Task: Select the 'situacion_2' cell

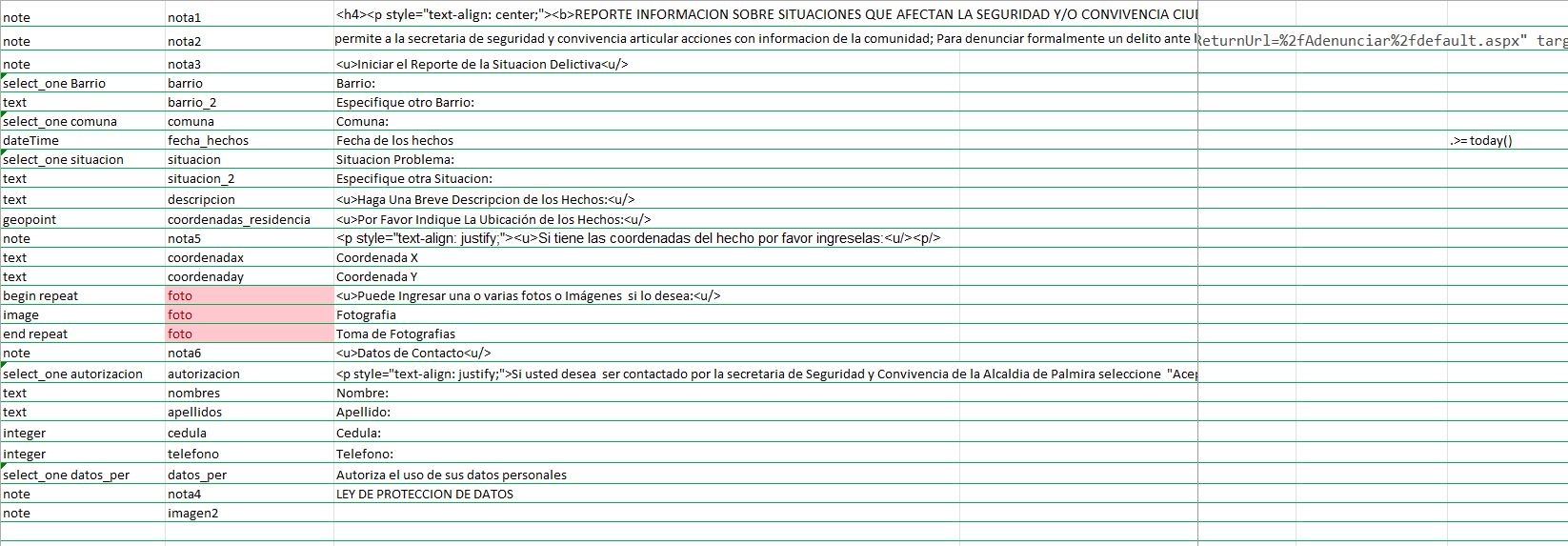Action: (250, 178)
